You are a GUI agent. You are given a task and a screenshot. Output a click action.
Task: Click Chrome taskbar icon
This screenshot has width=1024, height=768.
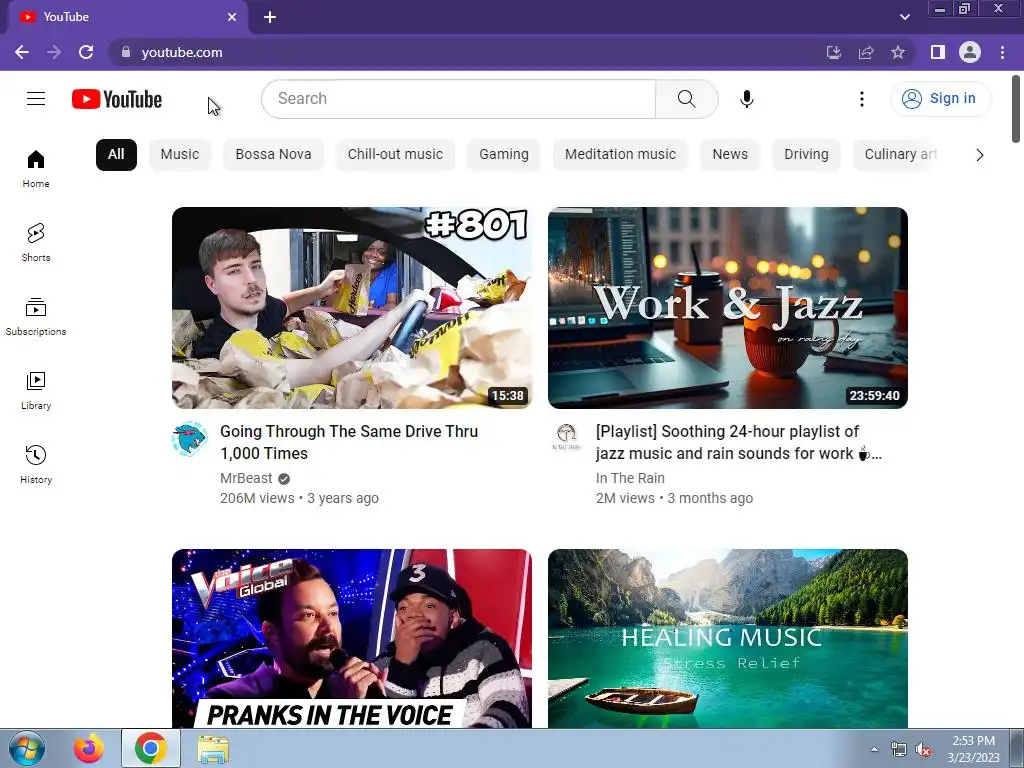click(151, 748)
